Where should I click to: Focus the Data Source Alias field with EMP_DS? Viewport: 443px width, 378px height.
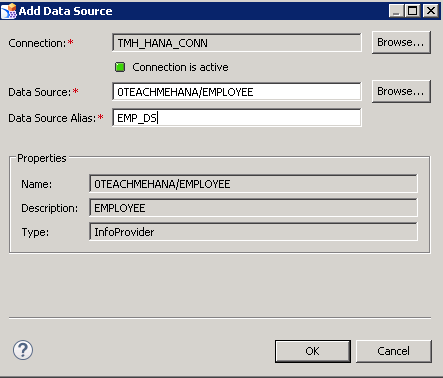(x=237, y=118)
